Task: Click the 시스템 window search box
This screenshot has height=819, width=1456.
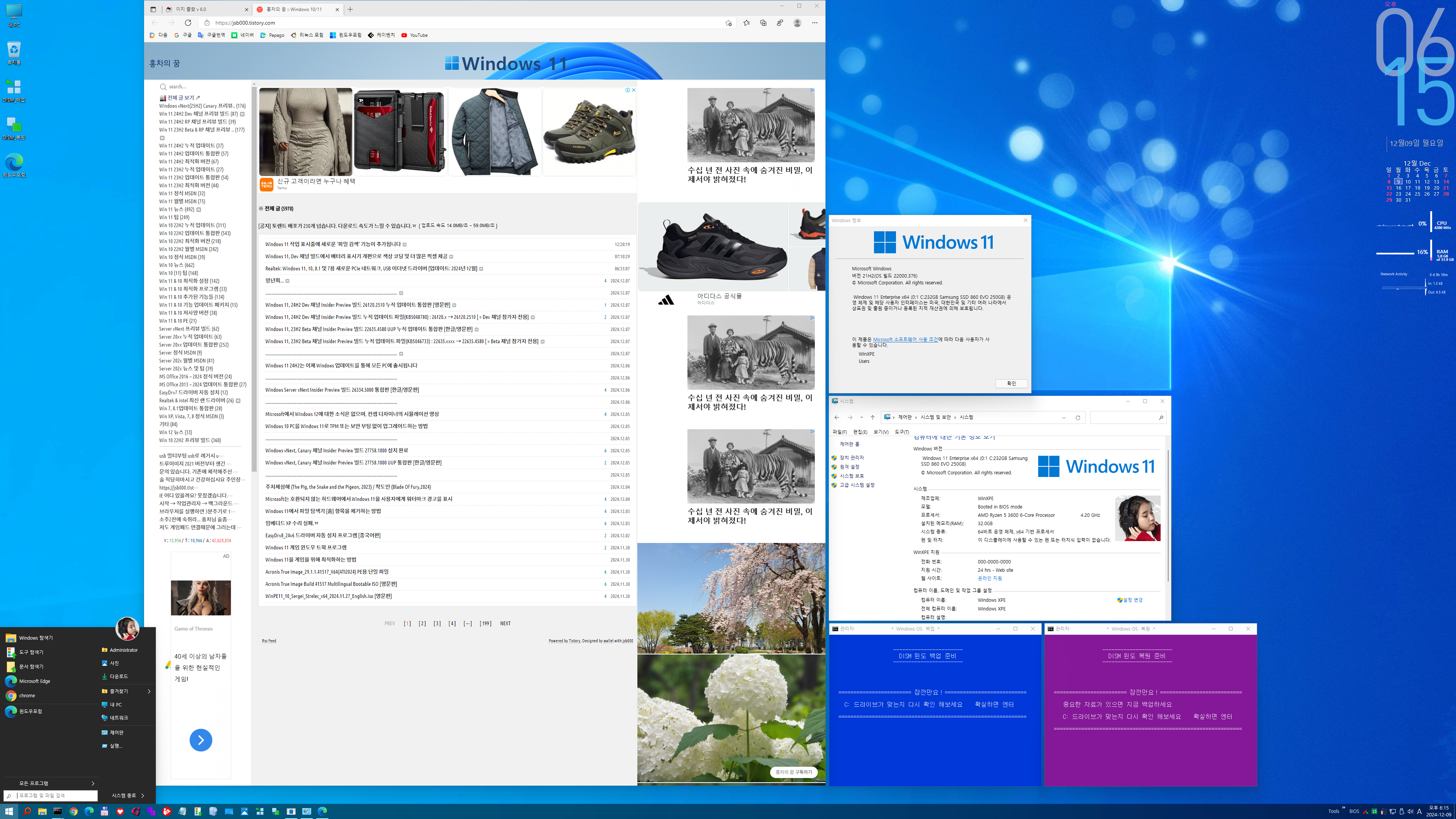Action: (x=1128, y=418)
